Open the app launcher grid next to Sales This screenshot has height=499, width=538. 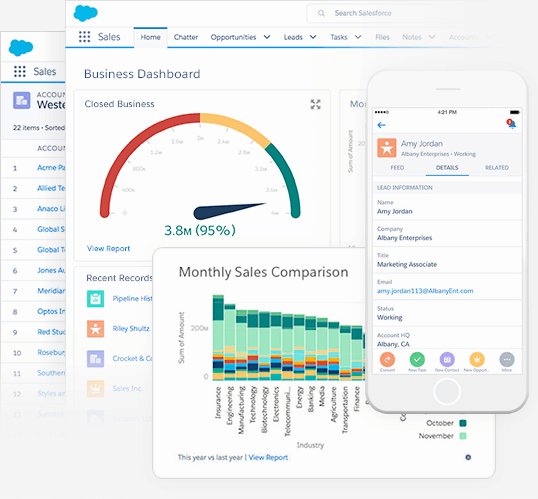84,37
